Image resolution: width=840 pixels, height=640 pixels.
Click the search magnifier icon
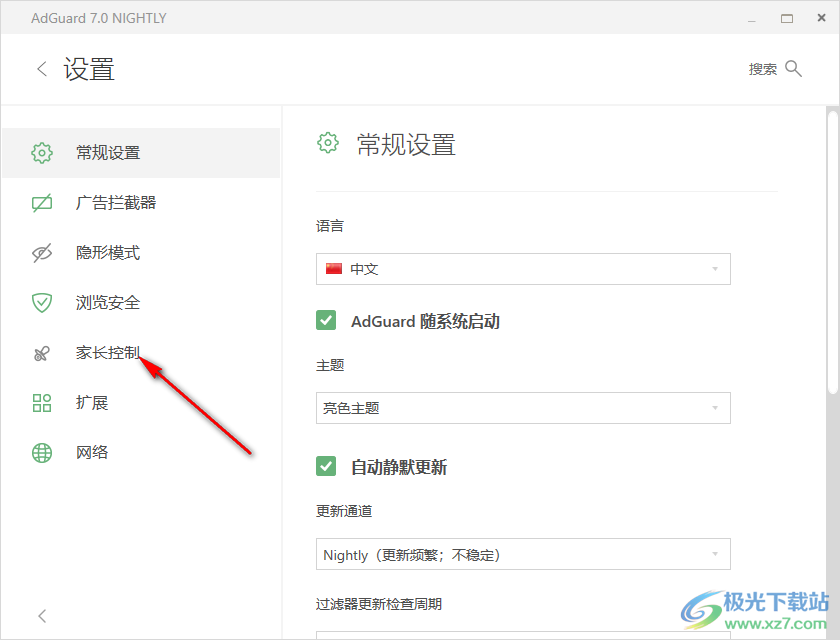coord(794,69)
